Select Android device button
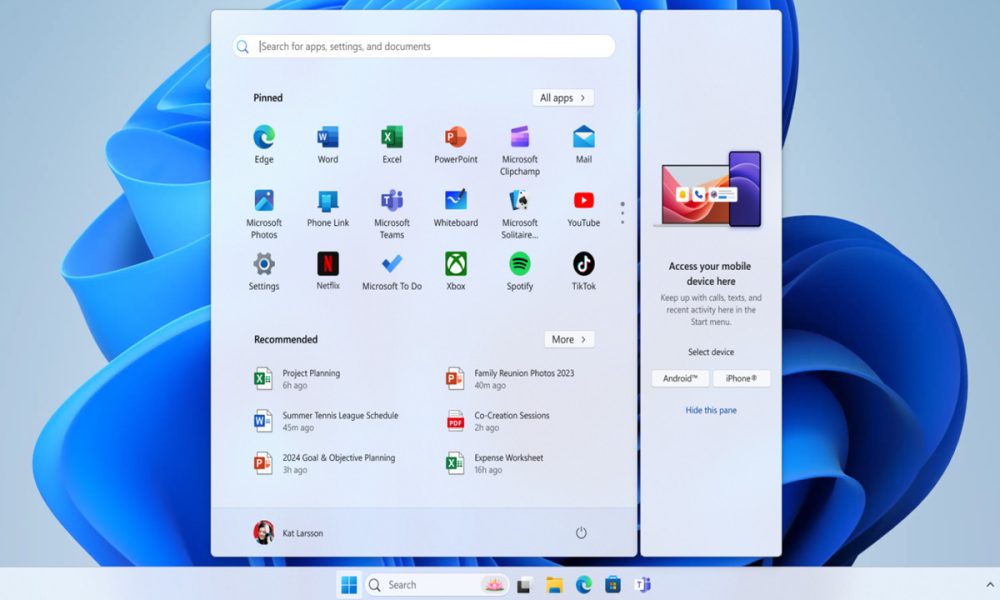The image size is (1000, 600). pyautogui.click(x=680, y=378)
